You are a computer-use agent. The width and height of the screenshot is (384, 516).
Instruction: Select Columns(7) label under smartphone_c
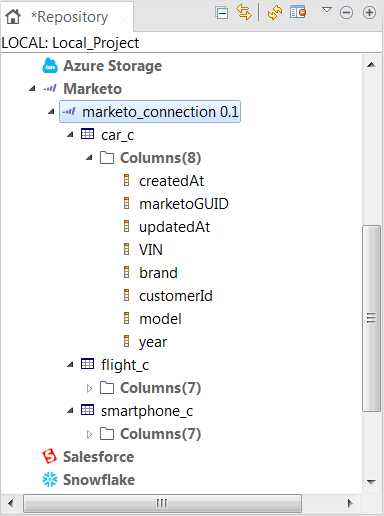(161, 434)
